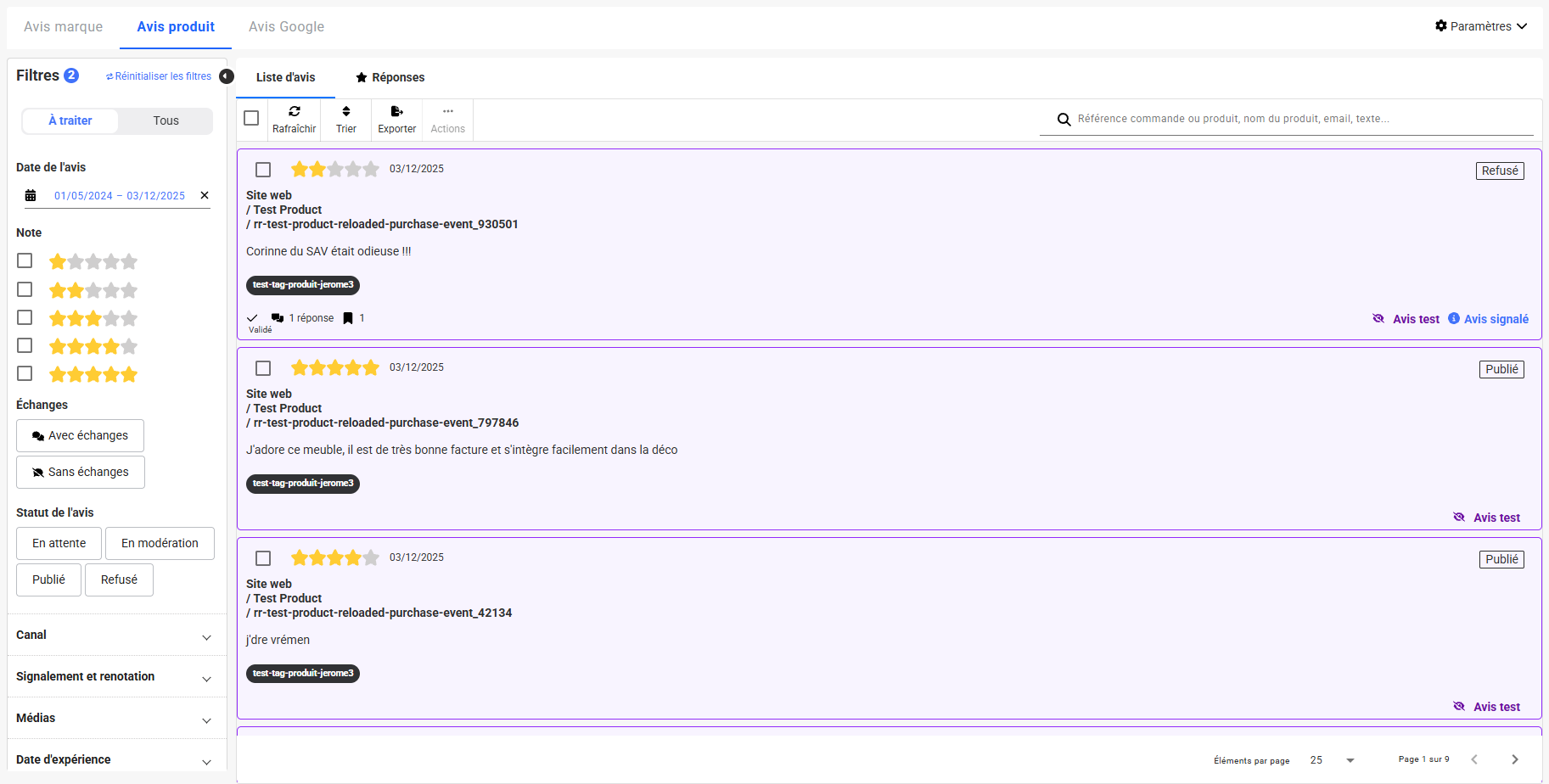Collapse the filters panel with arrow icon

227,76
